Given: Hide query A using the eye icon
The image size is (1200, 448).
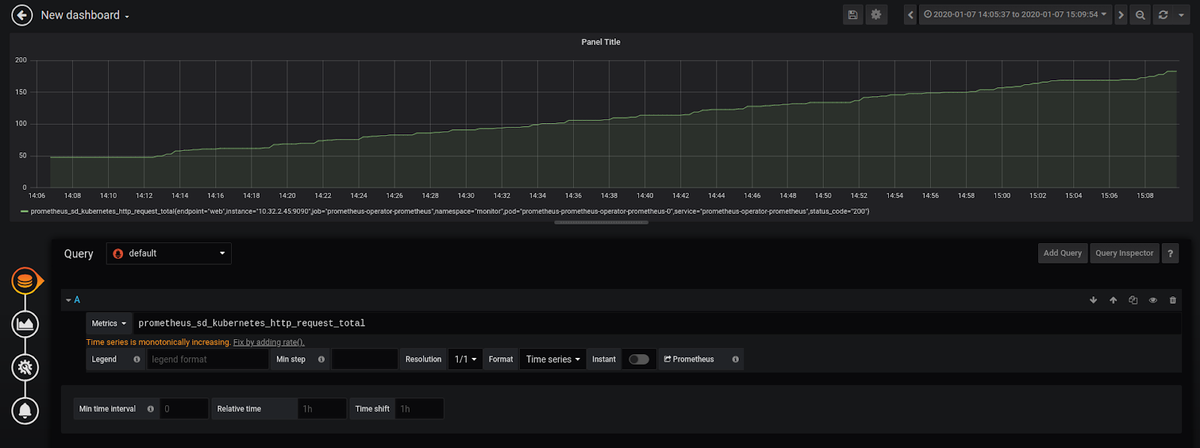Looking at the screenshot, I should tap(1153, 300).
